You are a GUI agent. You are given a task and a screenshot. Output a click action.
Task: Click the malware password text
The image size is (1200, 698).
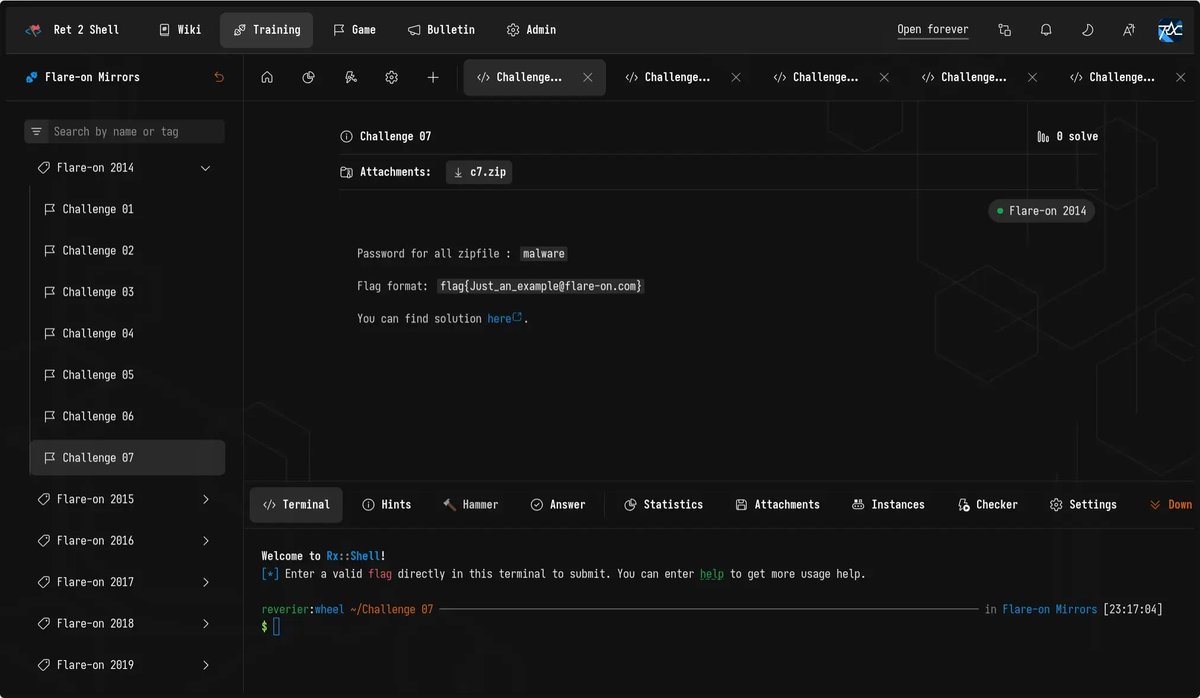coord(544,254)
